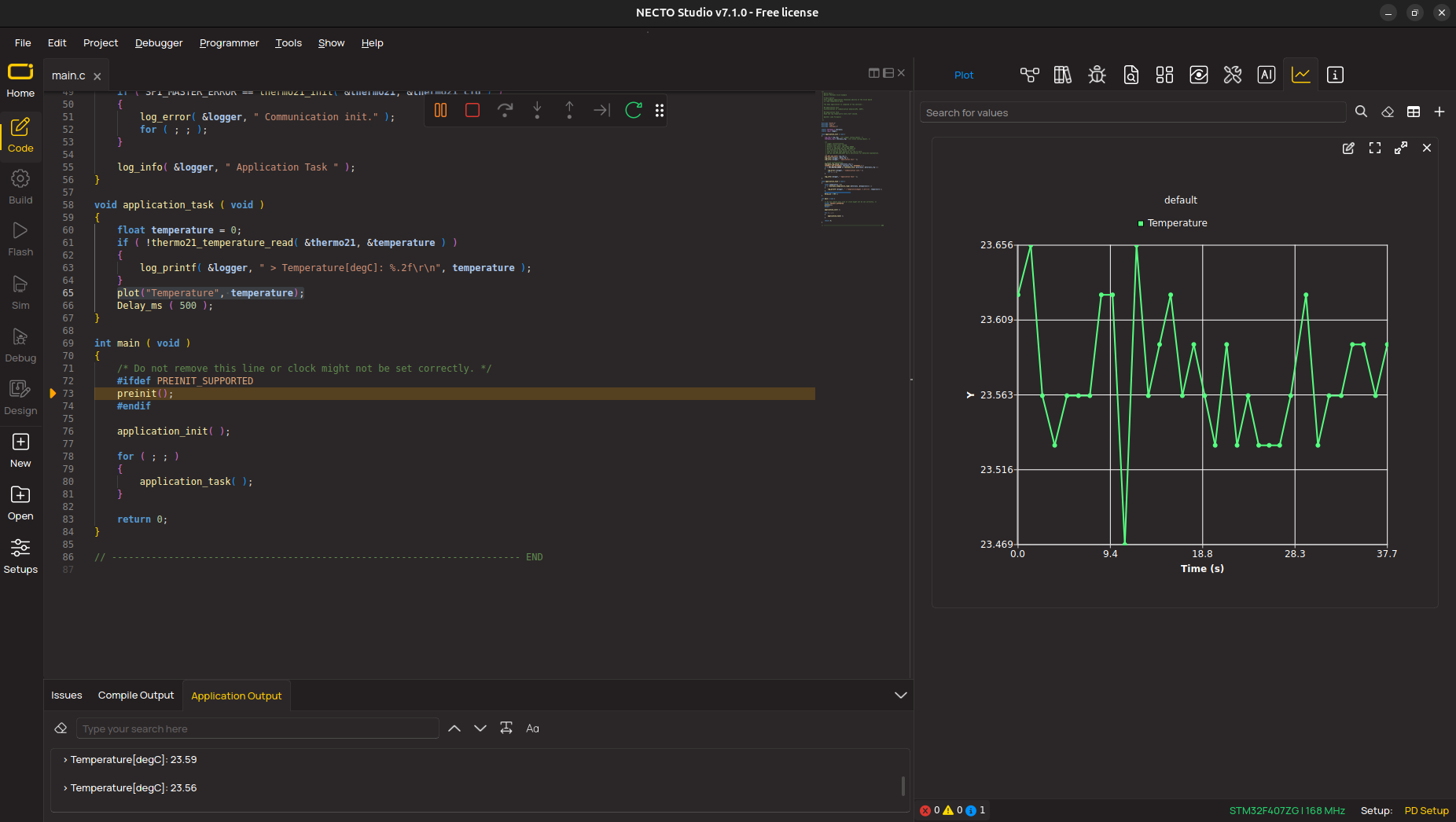
Task: Fit the plot to view frame icon
Action: click(x=1375, y=148)
